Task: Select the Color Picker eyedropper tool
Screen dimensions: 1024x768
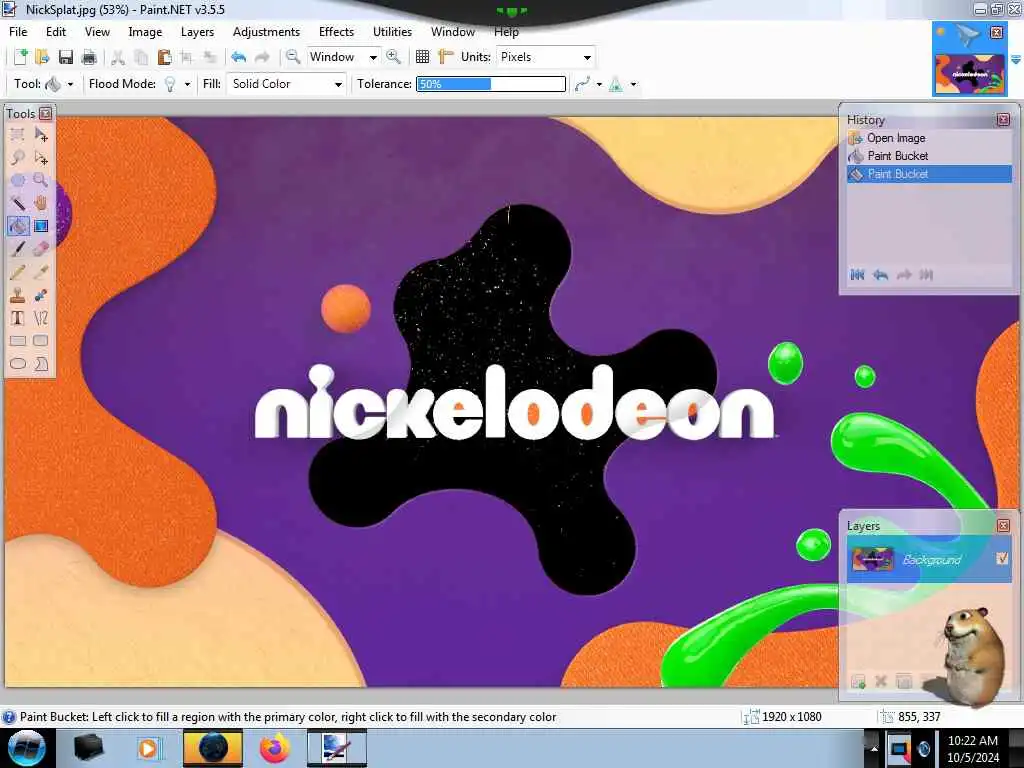Action: pos(41,272)
